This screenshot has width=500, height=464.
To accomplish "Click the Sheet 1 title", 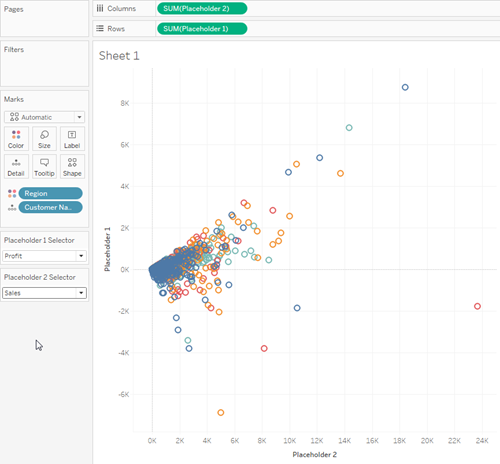I will 119,56.
